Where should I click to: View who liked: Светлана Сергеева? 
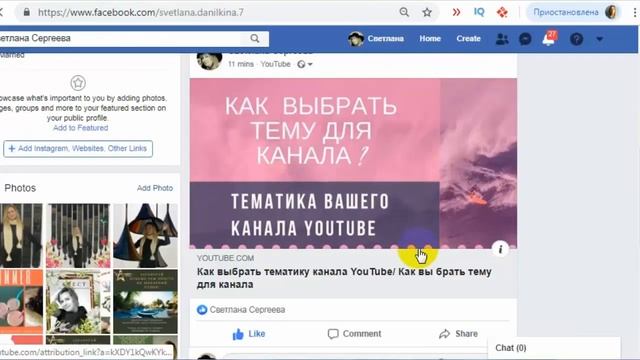[247, 310]
